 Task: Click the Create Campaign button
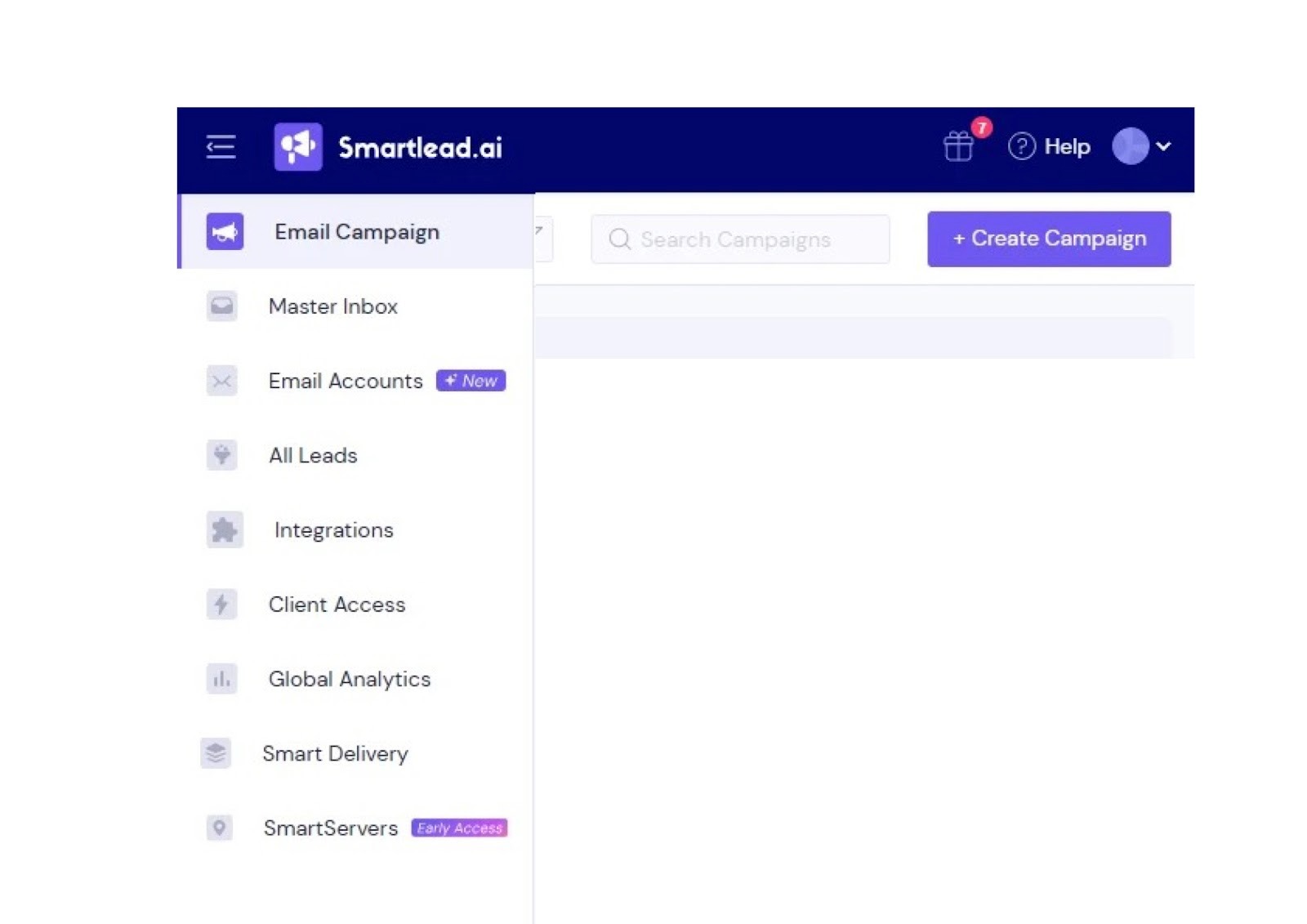click(x=1049, y=239)
